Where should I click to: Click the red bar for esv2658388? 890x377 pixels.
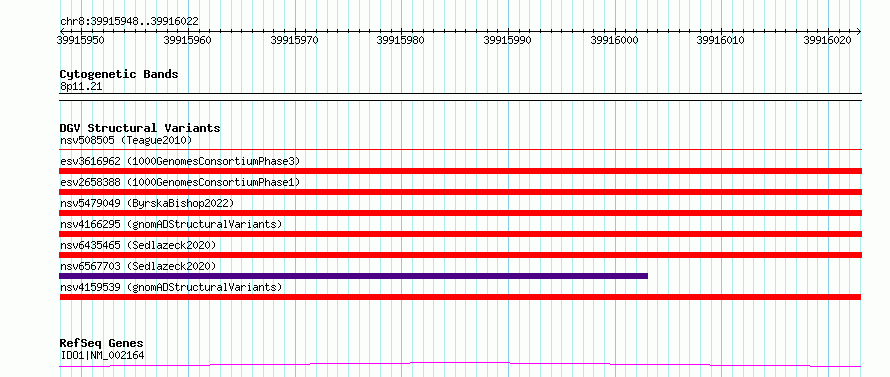460,192
